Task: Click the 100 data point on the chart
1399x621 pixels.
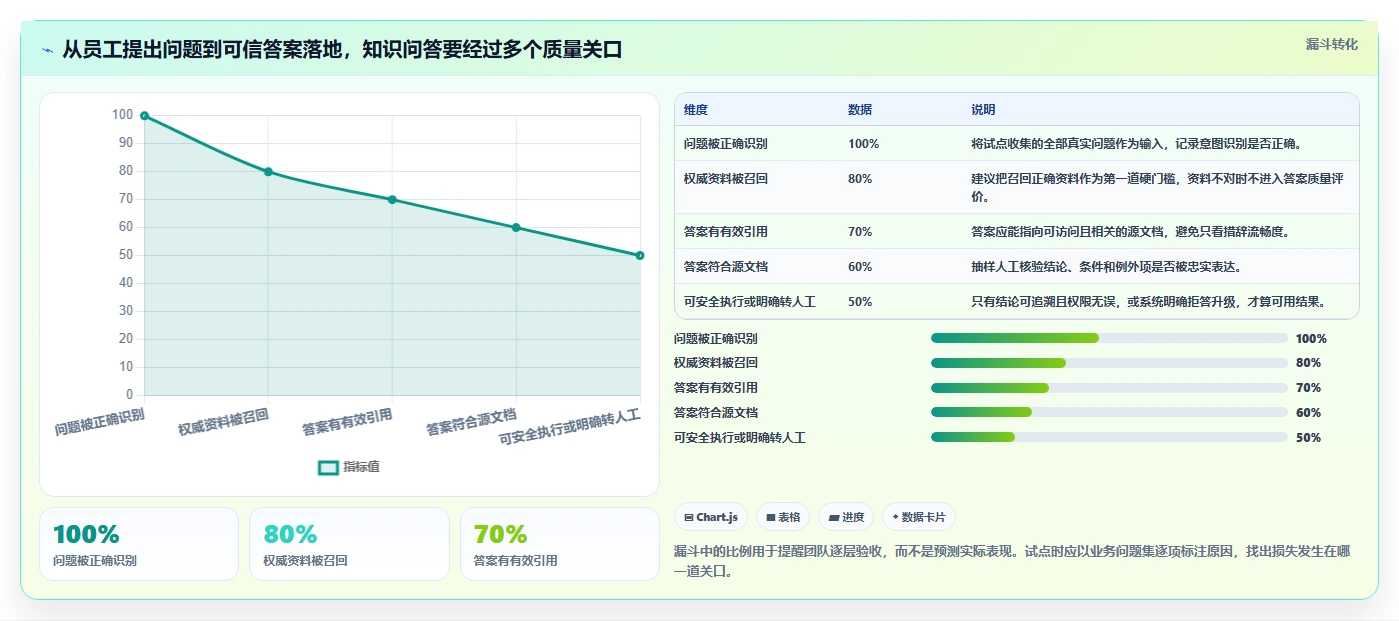Action: pyautogui.click(x=144, y=116)
